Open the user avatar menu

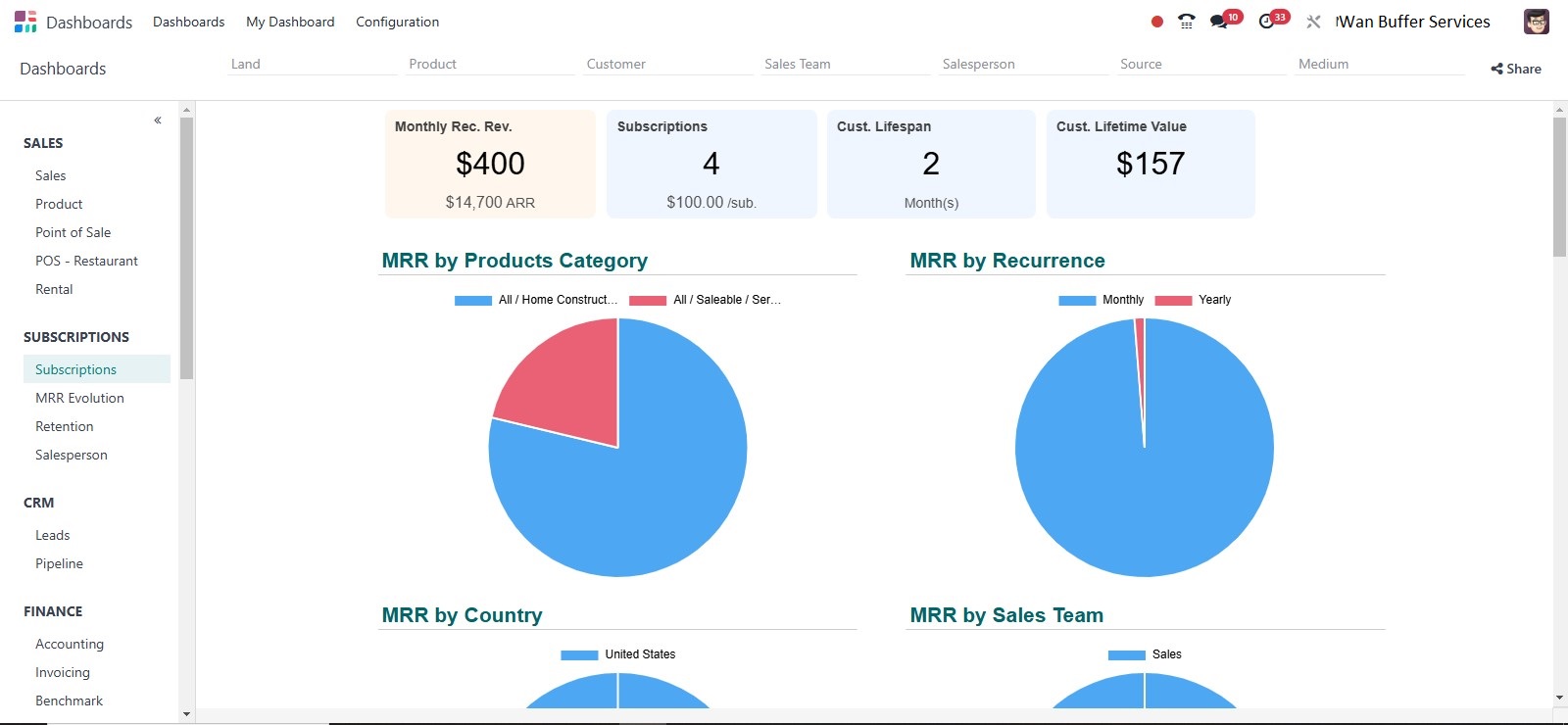(x=1536, y=22)
